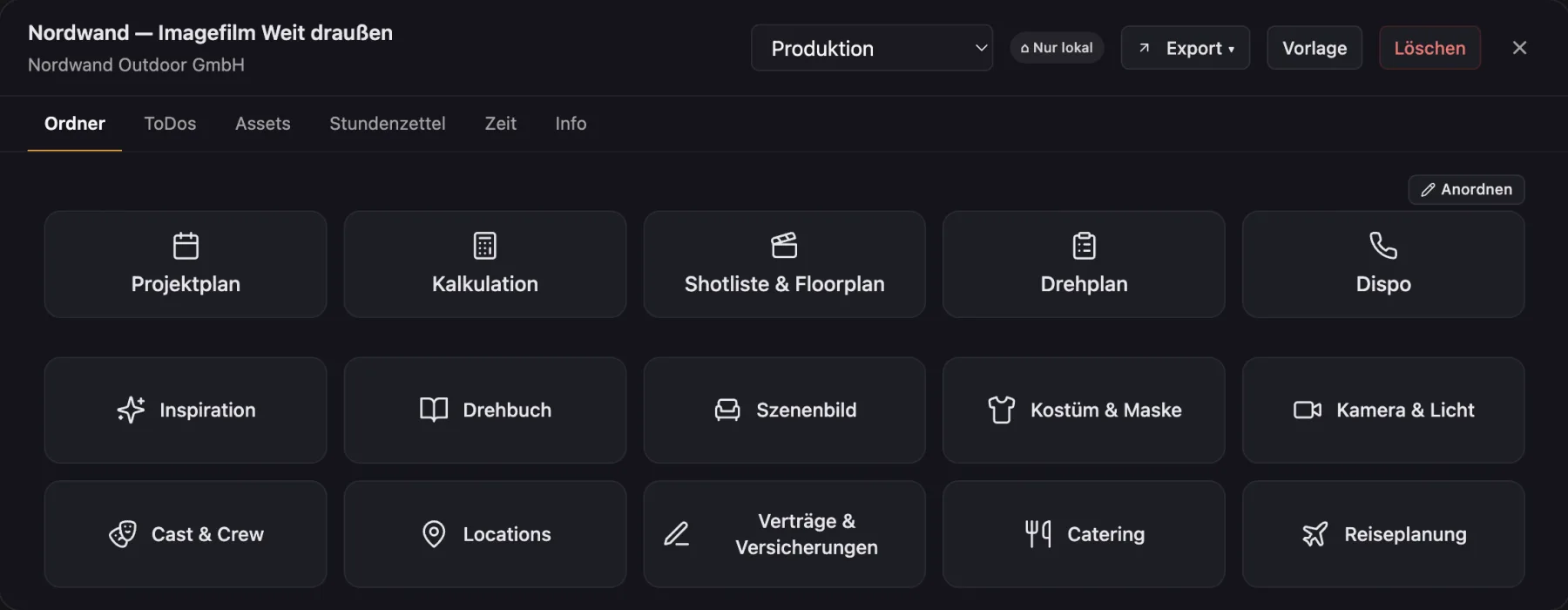
Task: Click the Drehbuch open book icon
Action: [434, 410]
